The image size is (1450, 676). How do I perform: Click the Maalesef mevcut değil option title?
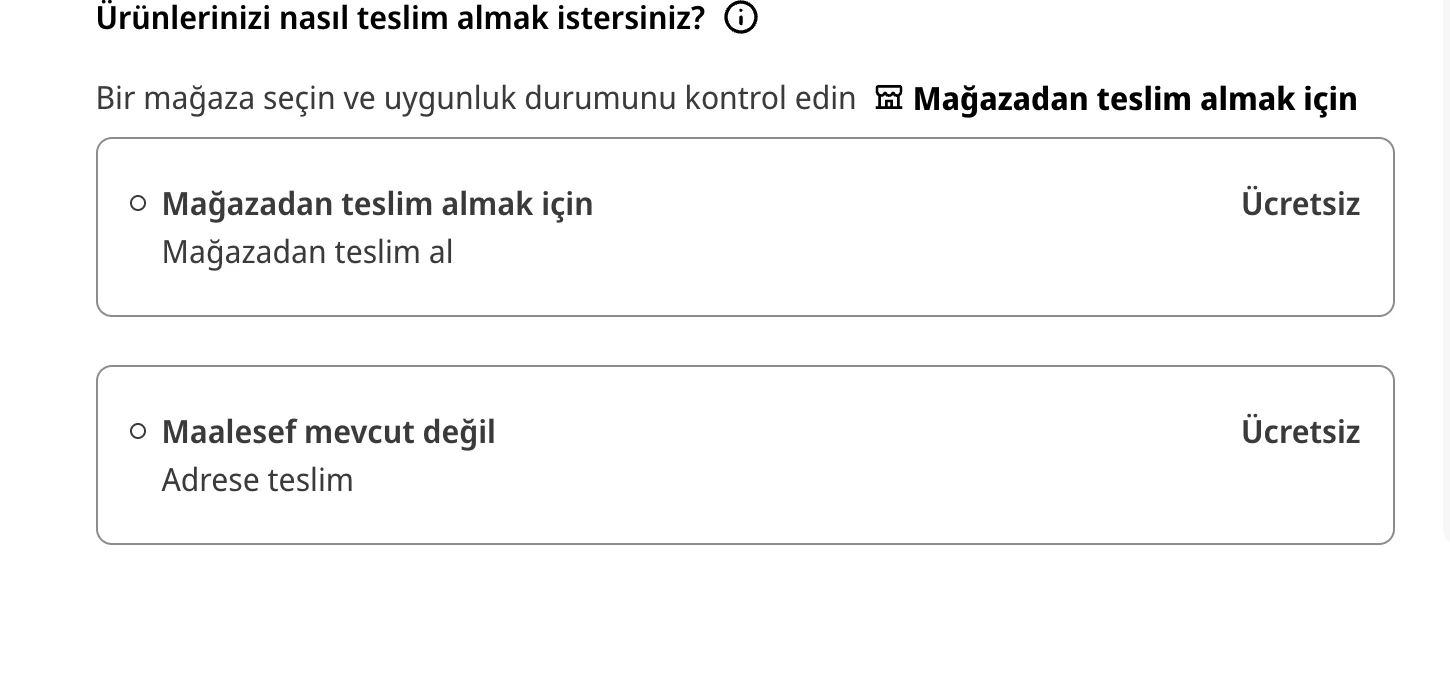pyautogui.click(x=328, y=432)
